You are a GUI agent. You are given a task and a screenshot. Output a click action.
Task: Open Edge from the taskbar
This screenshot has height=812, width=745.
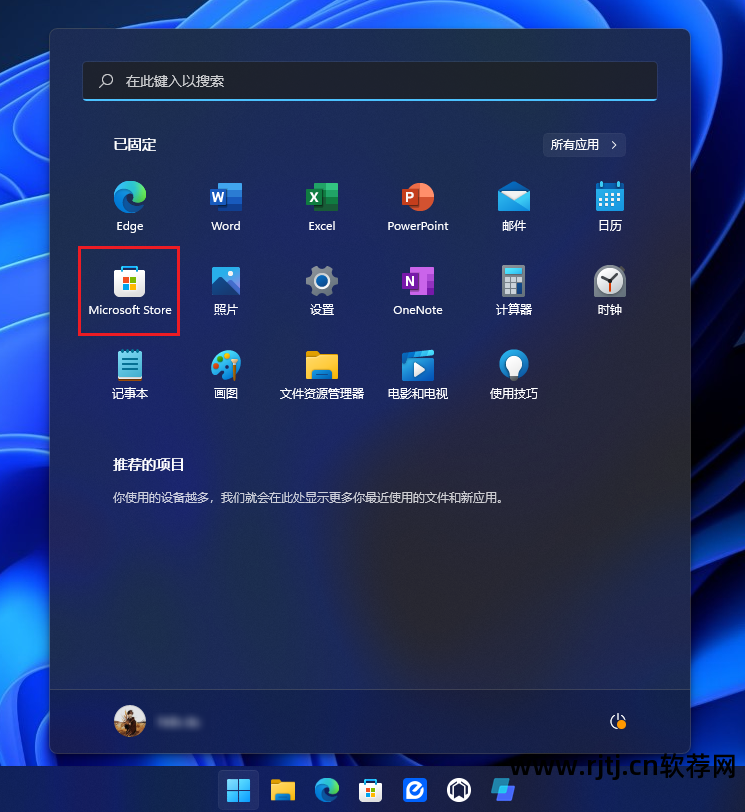(x=327, y=790)
